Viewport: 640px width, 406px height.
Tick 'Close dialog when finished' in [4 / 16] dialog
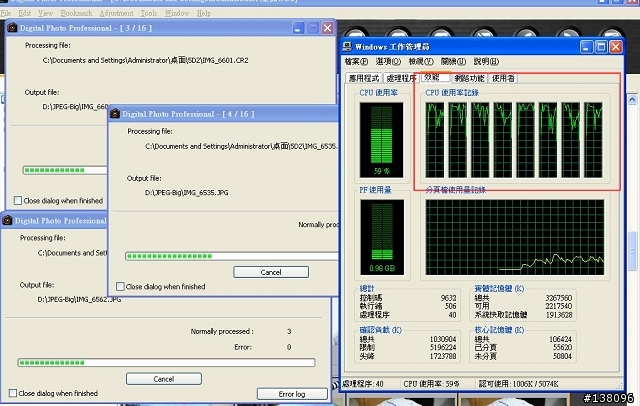point(120,286)
